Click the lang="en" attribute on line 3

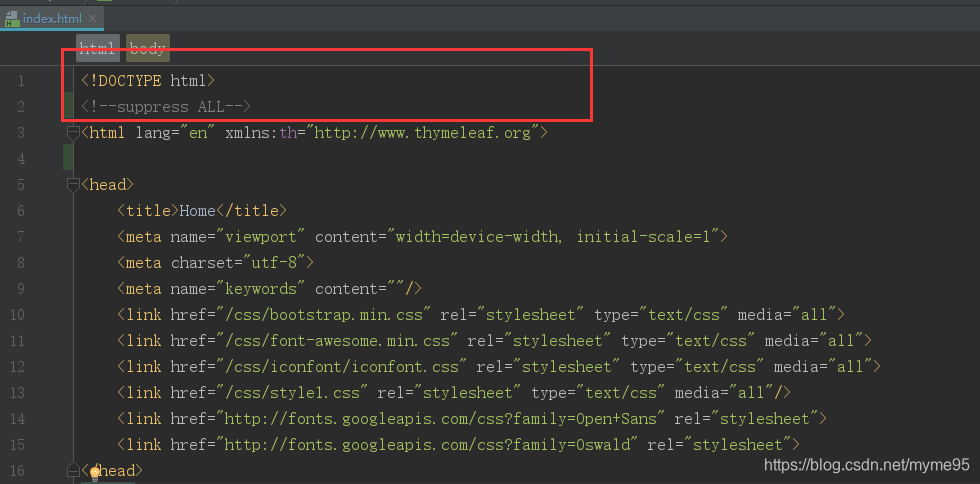176,133
